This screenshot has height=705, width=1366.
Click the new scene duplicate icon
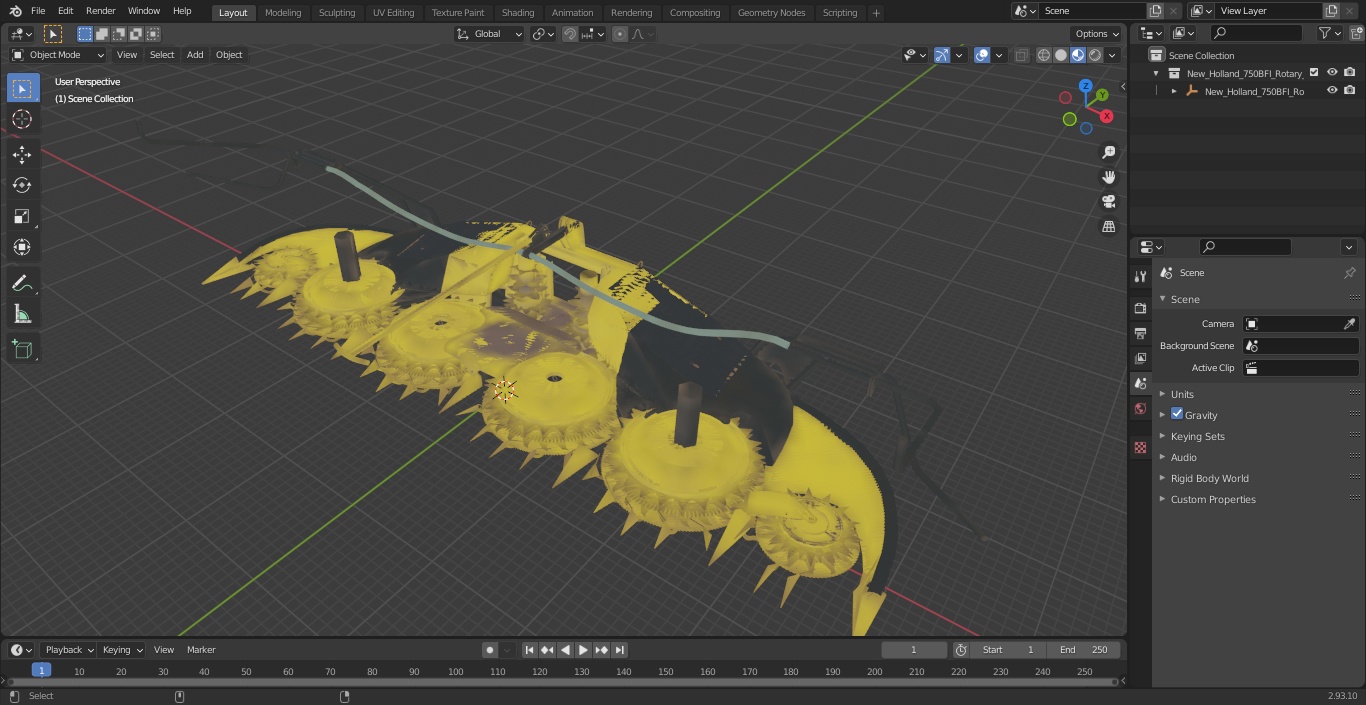pos(1155,11)
